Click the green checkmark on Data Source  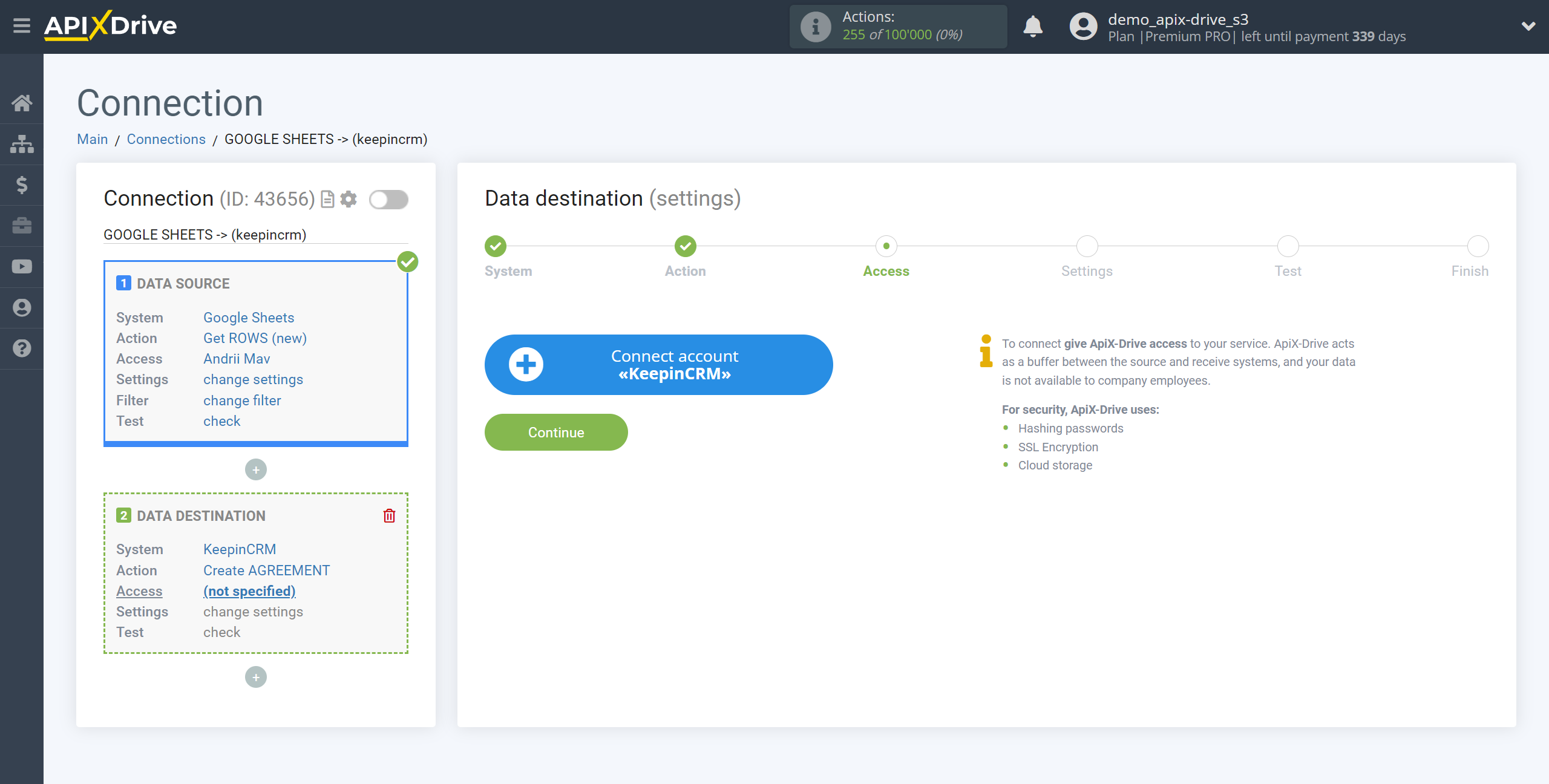408,262
